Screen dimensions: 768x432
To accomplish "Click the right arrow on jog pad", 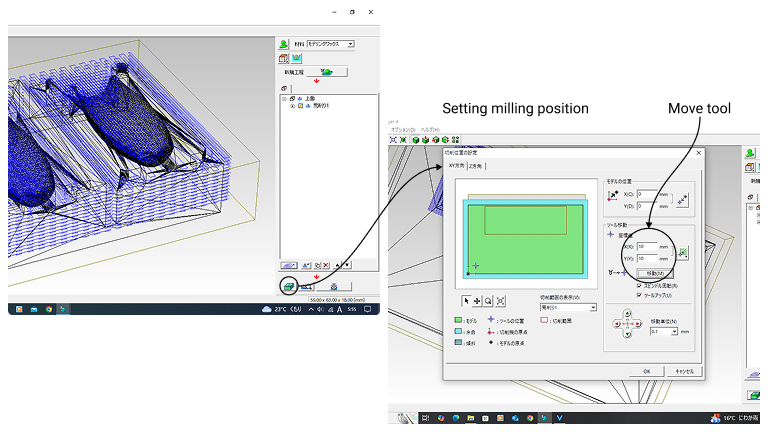I will tap(638, 324).
